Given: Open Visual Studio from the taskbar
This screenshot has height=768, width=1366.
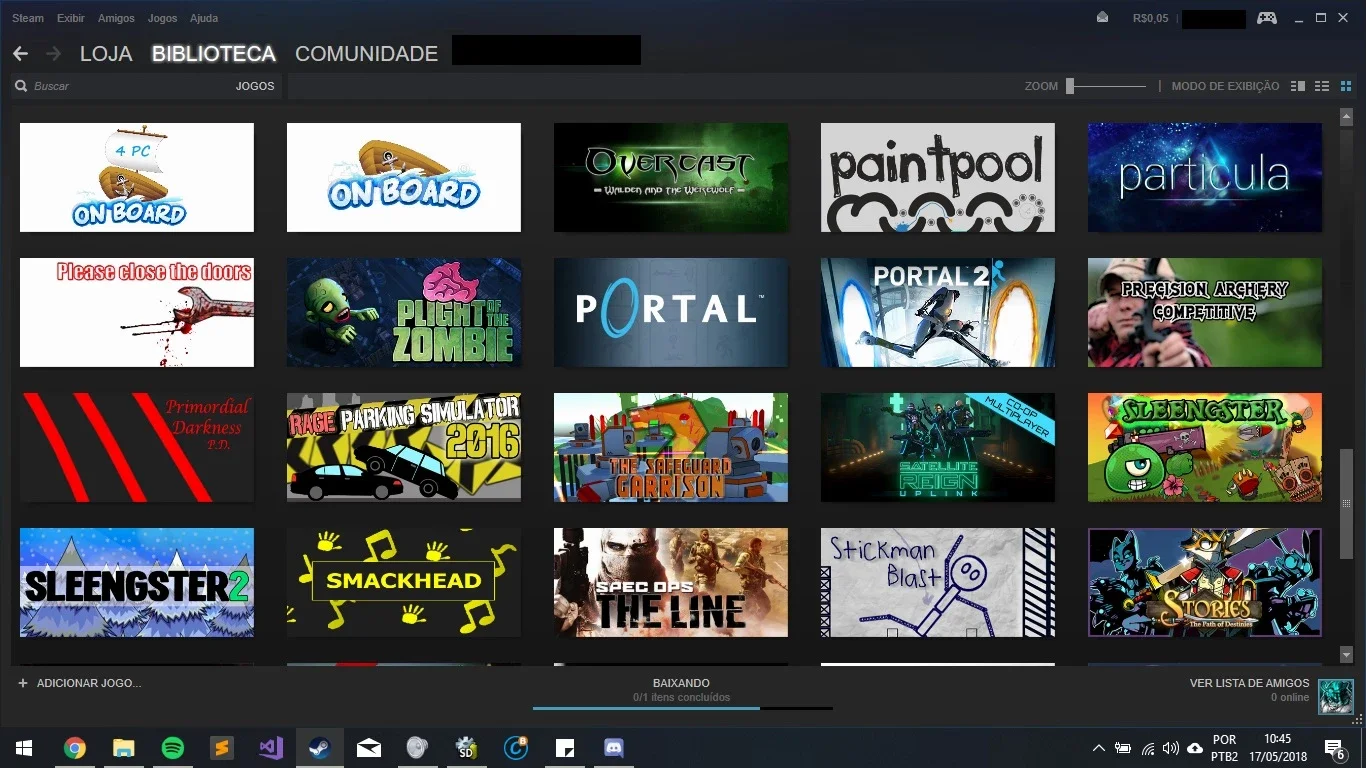Looking at the screenshot, I should click(x=270, y=748).
